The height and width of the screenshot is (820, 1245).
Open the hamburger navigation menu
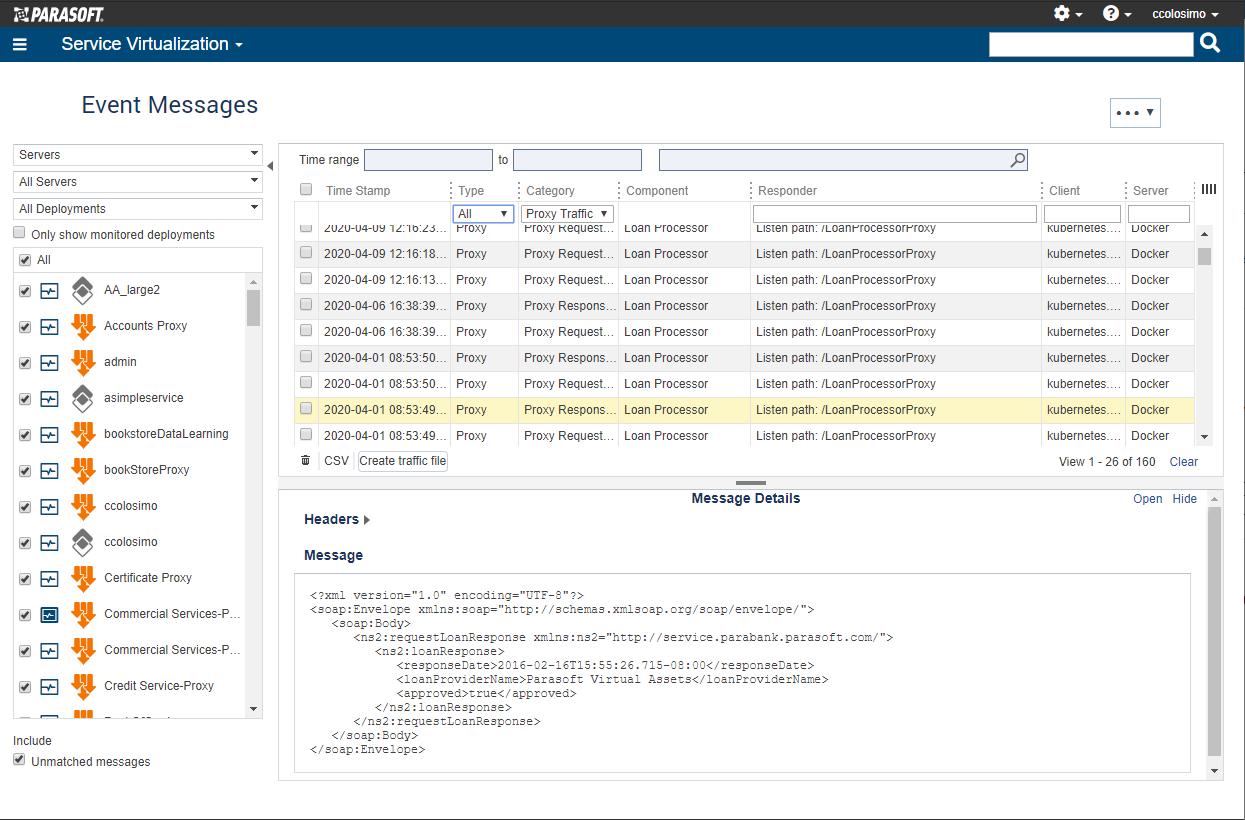click(20, 44)
